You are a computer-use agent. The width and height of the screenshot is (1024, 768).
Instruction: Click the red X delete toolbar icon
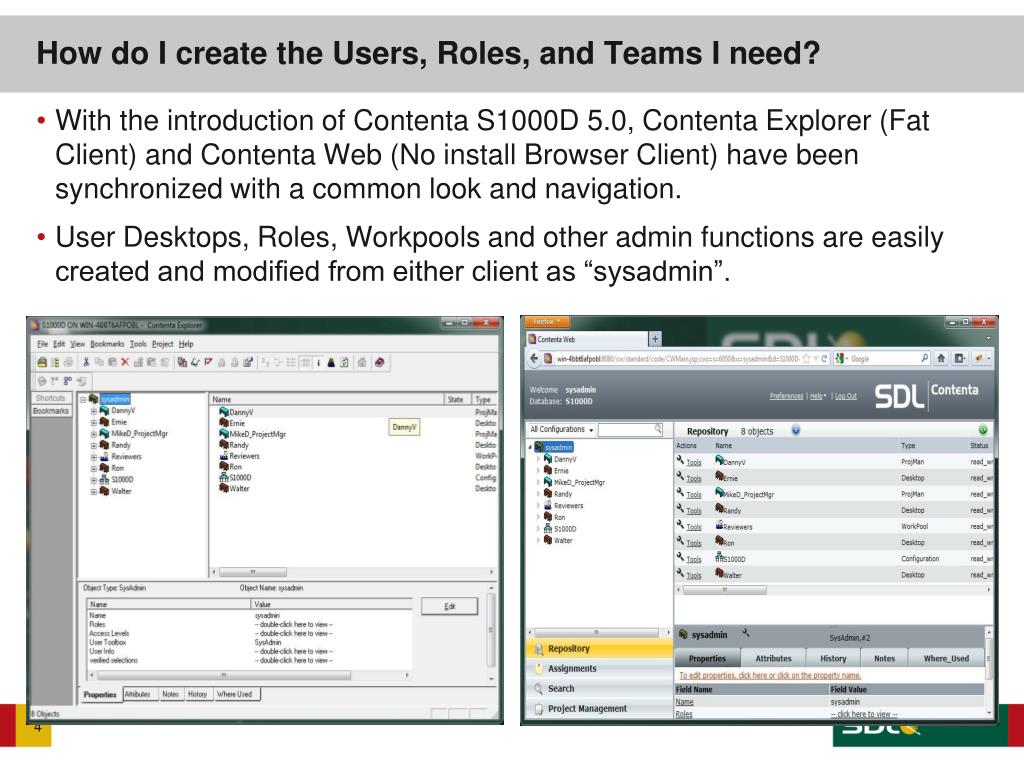pos(125,362)
